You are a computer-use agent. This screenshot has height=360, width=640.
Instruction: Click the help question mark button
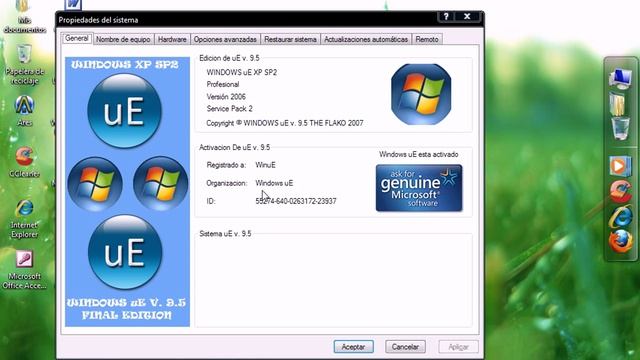click(x=446, y=16)
